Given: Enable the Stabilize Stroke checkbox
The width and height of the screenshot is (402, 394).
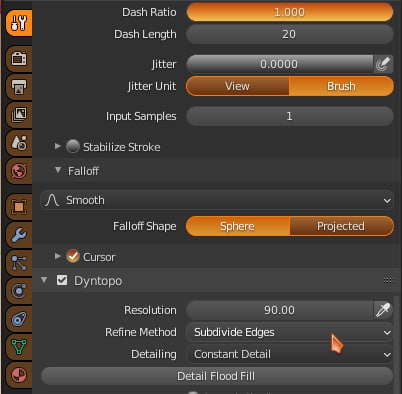Looking at the screenshot, I should point(73,147).
